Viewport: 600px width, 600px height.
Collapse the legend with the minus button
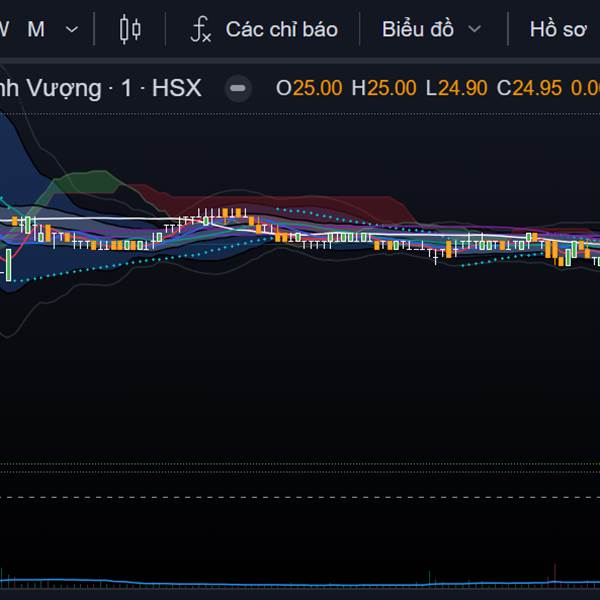[238, 88]
